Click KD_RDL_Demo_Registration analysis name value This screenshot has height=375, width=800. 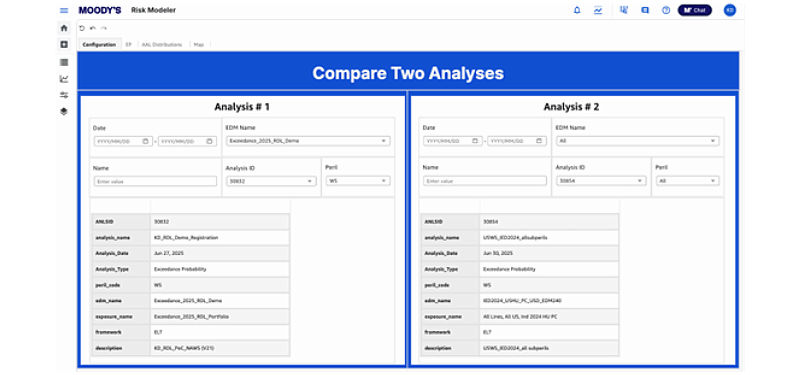click(x=186, y=238)
